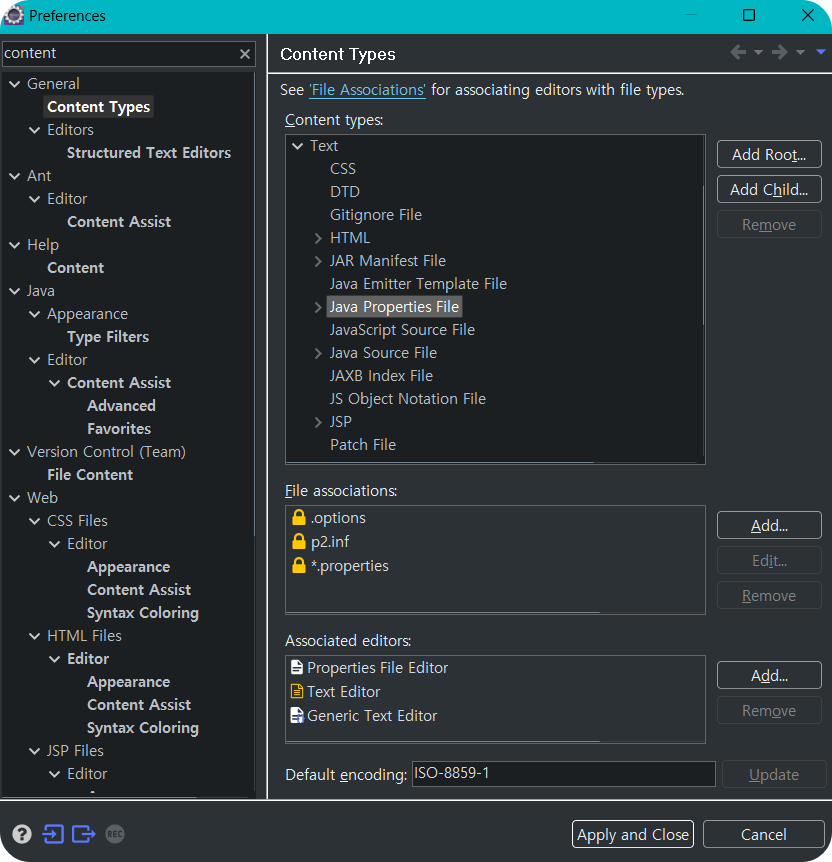Click the Add Child... button
This screenshot has height=862, width=832.
tap(769, 190)
